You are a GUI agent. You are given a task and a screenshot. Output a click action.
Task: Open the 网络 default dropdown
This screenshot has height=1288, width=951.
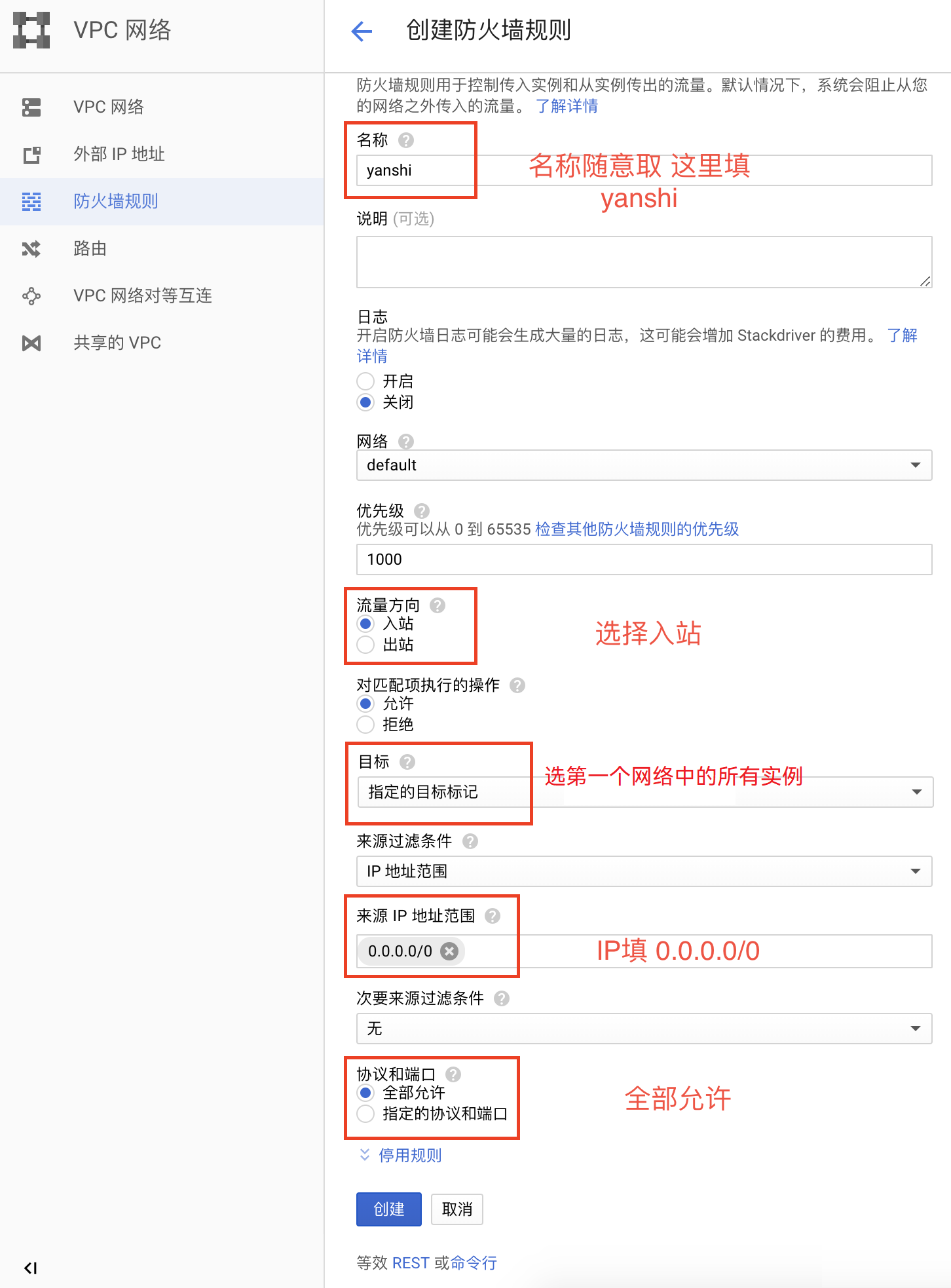644,465
